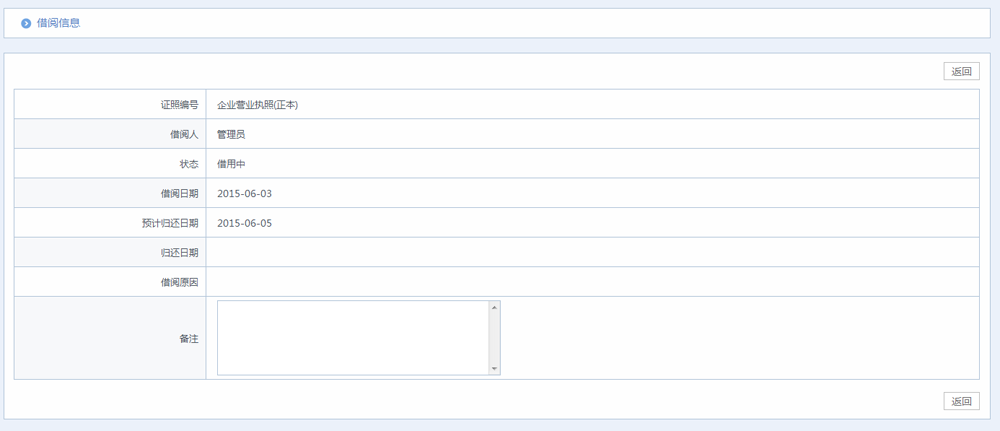Click the 备注 scrollbar up arrow
Viewport: 1000px width, 431px height.
494,308
